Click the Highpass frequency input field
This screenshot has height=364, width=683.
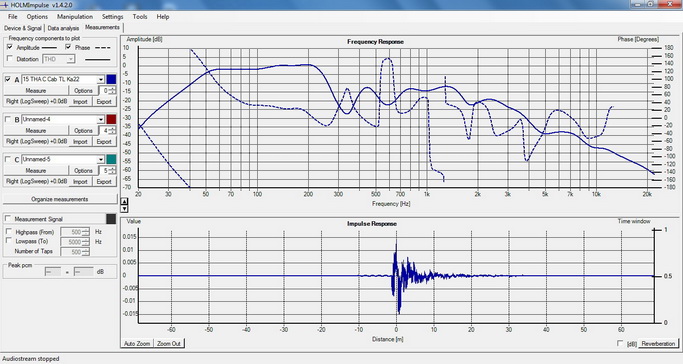pyautogui.click(x=71, y=232)
